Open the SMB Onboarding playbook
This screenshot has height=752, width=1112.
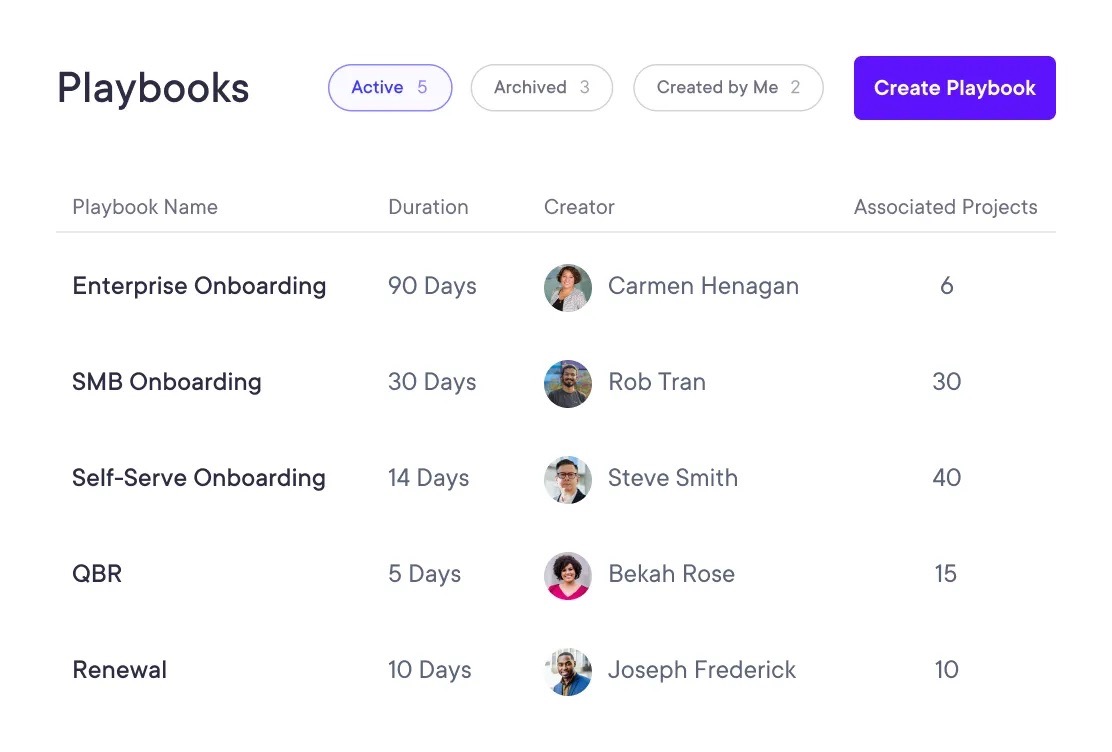[x=167, y=383]
